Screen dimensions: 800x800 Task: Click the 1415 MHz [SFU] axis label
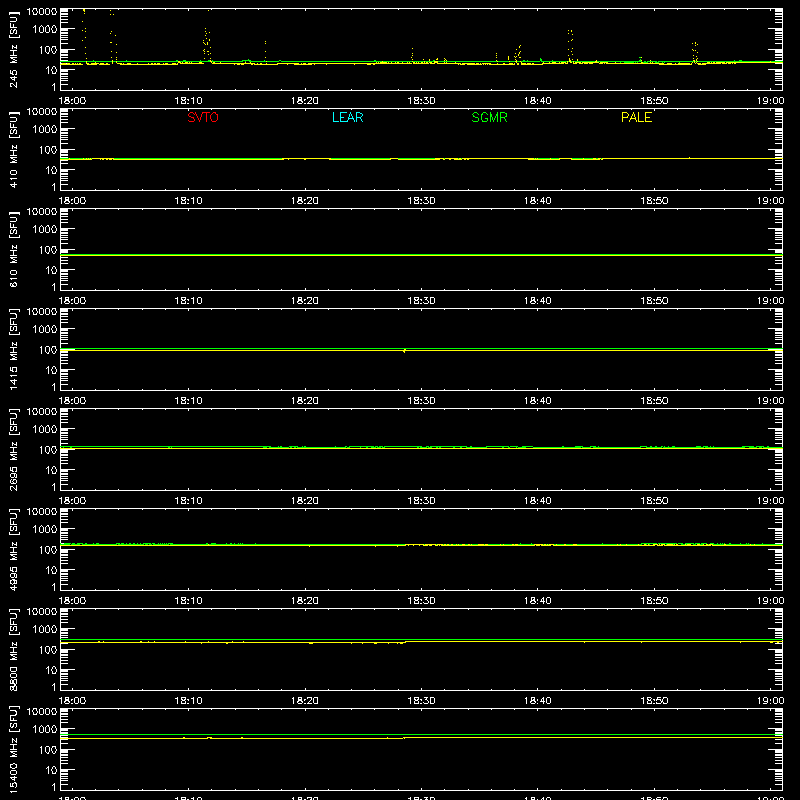pos(13,349)
